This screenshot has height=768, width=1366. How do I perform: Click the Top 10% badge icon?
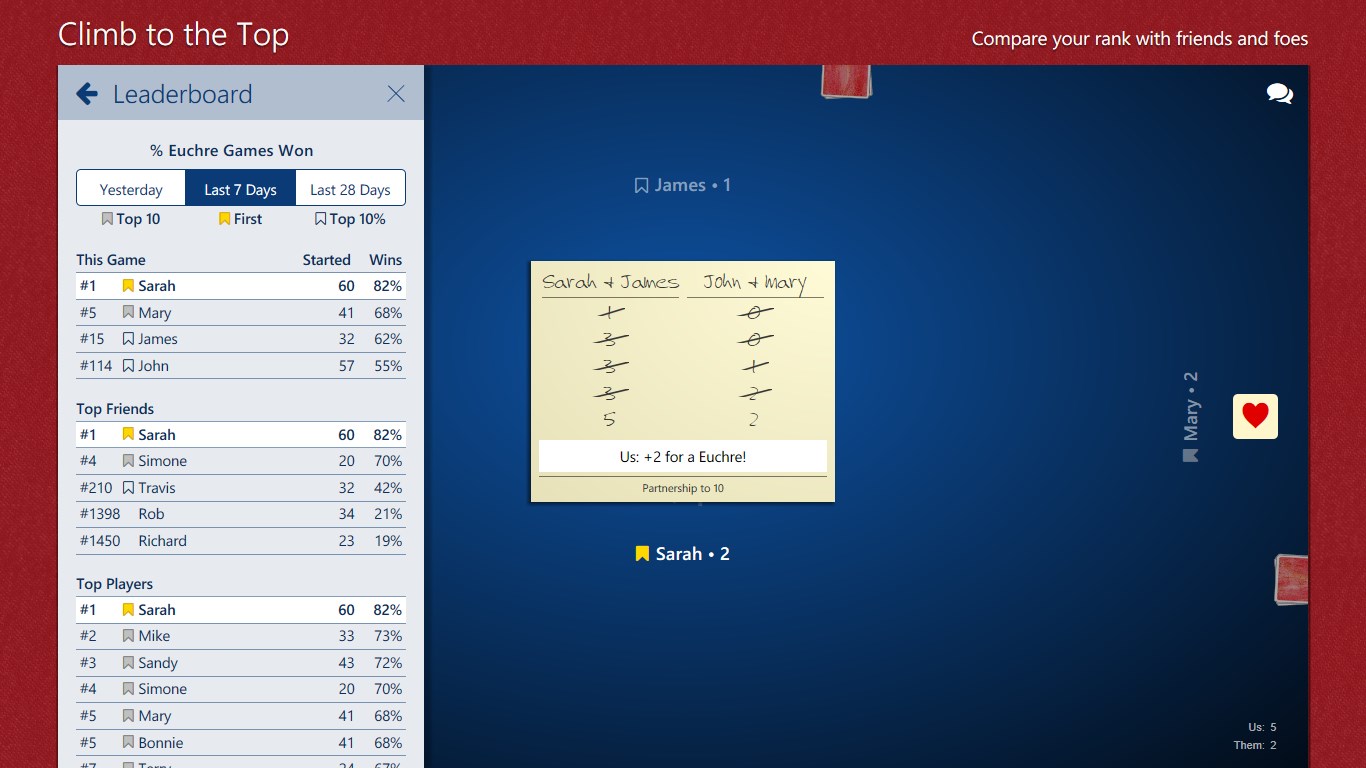click(320, 218)
